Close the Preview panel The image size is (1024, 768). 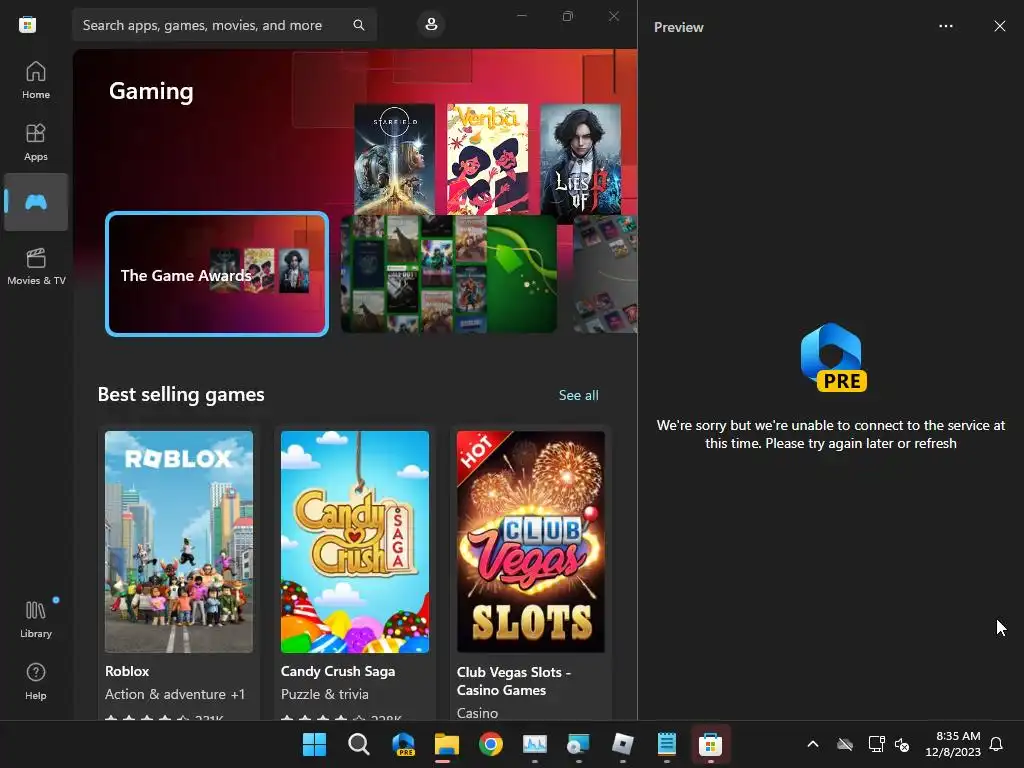[x=1000, y=26]
